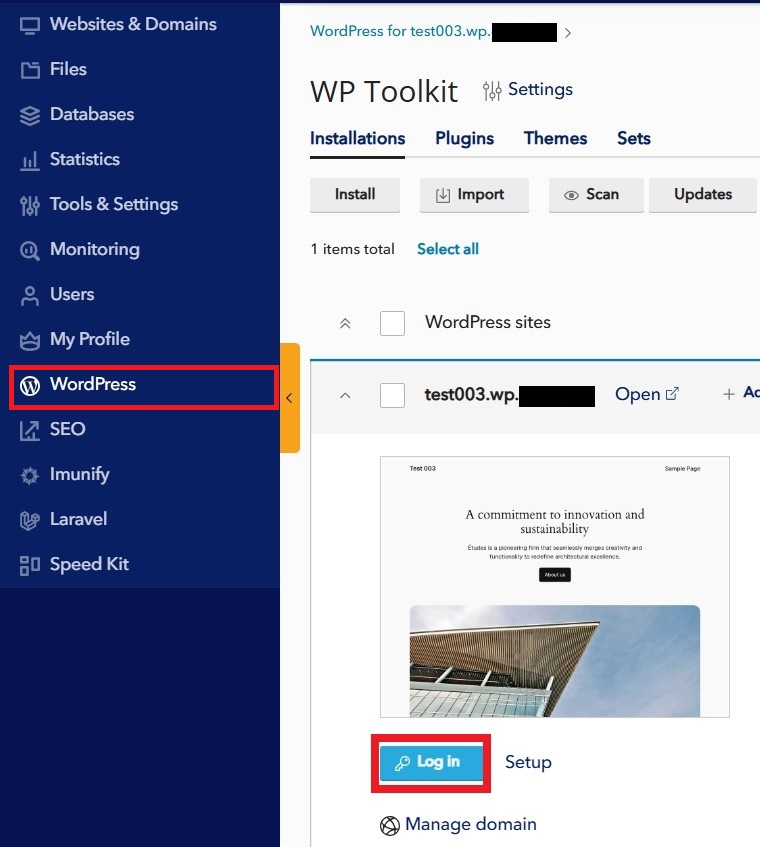Open Imunify sidebar entry
The height and width of the screenshot is (847, 760).
click(x=79, y=474)
